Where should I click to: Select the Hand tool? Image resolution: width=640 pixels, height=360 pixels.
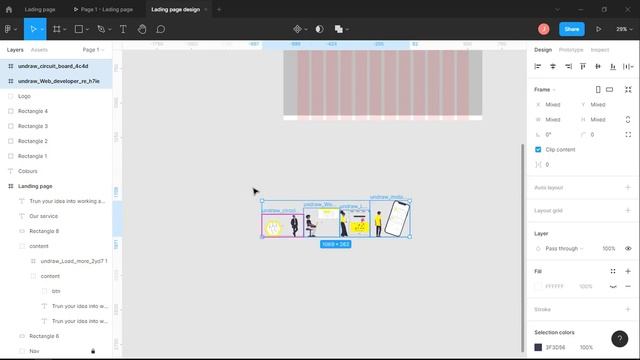[x=142, y=29]
